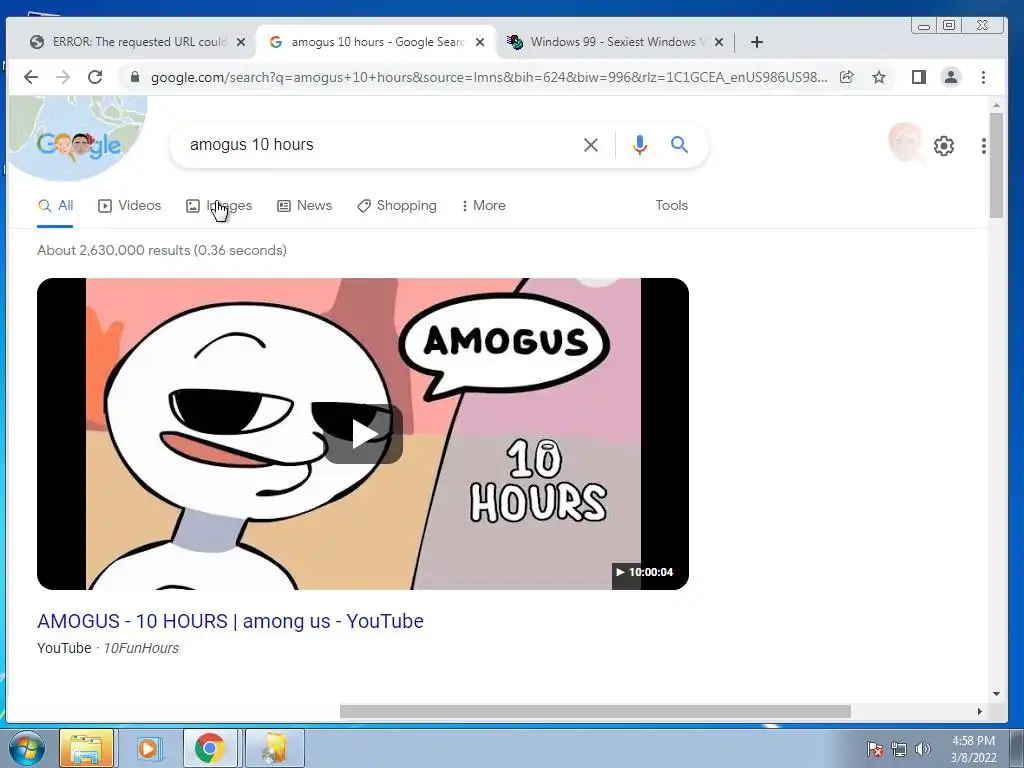Reload the Google search page
The image size is (1024, 768).
[x=95, y=77]
